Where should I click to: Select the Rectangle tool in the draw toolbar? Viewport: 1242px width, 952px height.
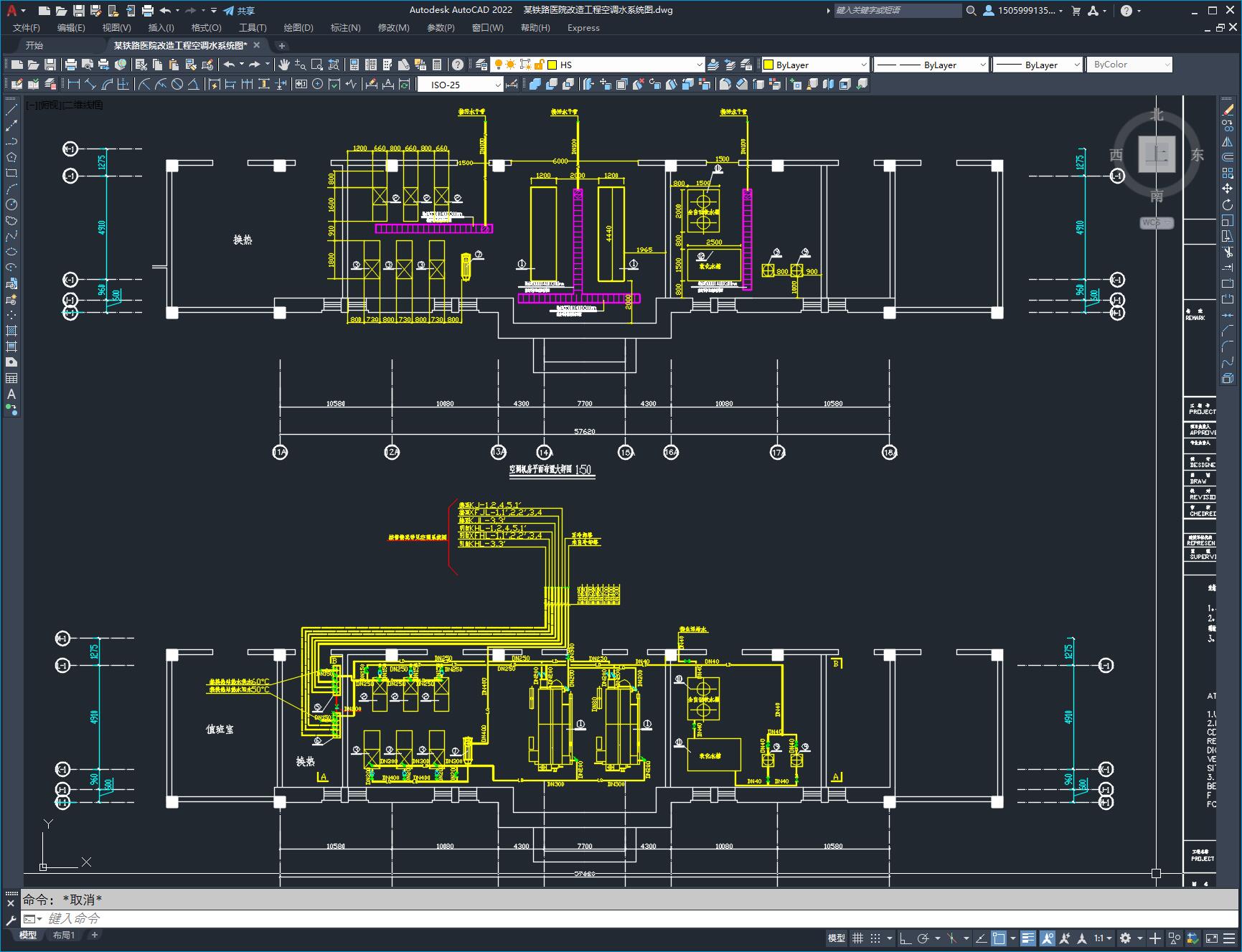pyautogui.click(x=11, y=173)
